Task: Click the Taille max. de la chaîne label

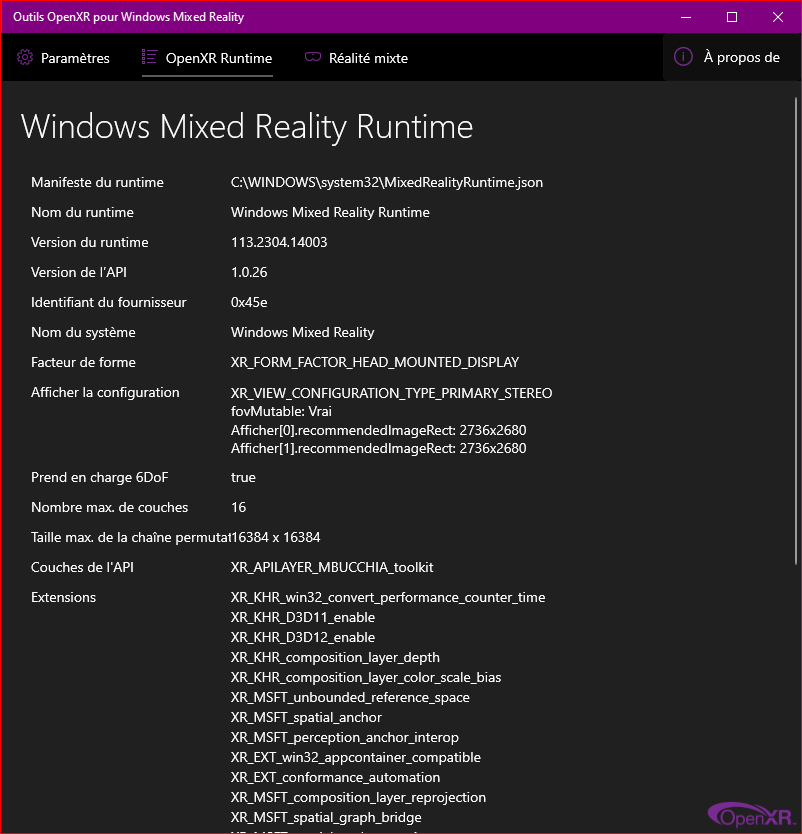Action: 131,538
